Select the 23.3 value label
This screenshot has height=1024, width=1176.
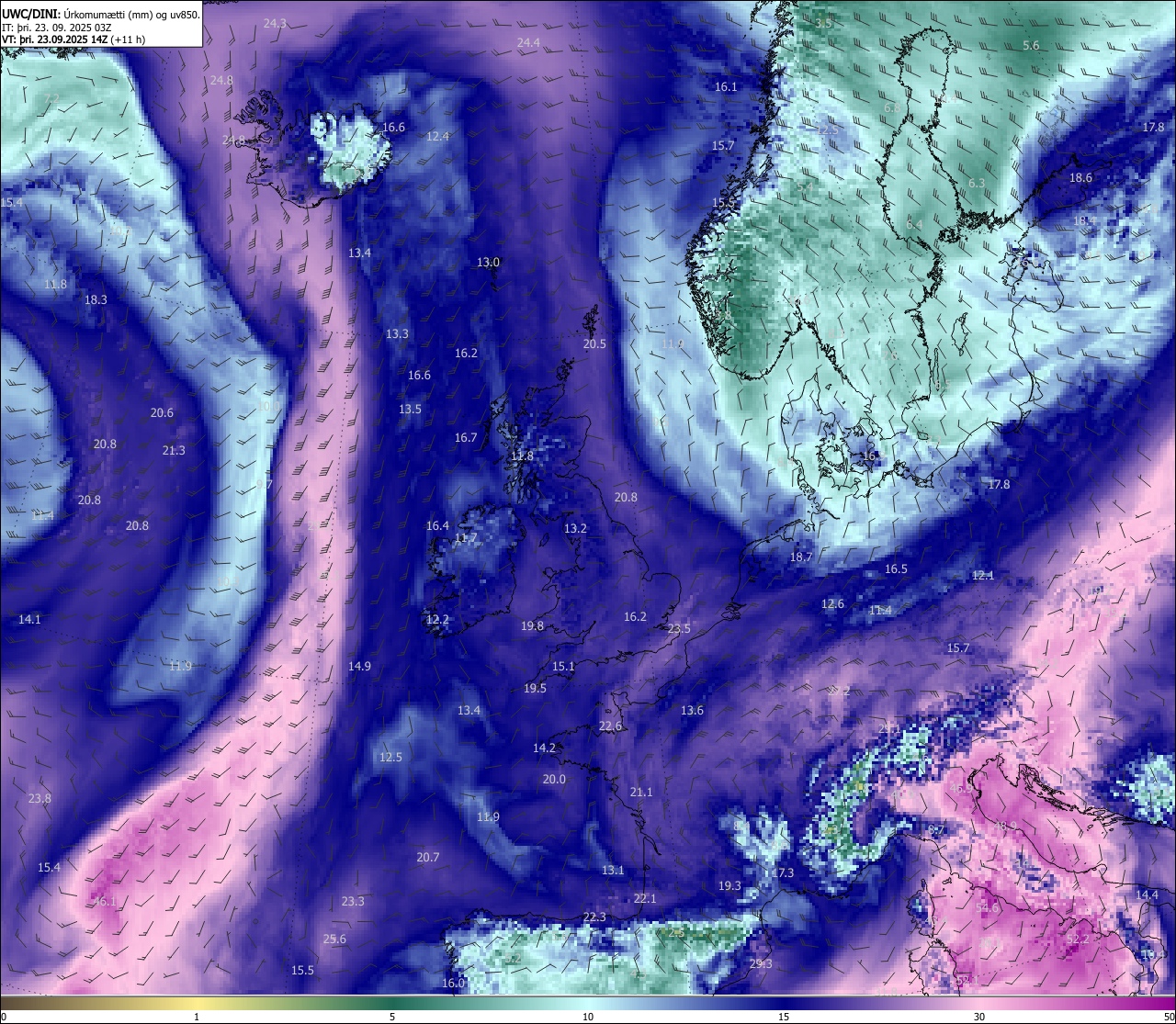click(353, 901)
